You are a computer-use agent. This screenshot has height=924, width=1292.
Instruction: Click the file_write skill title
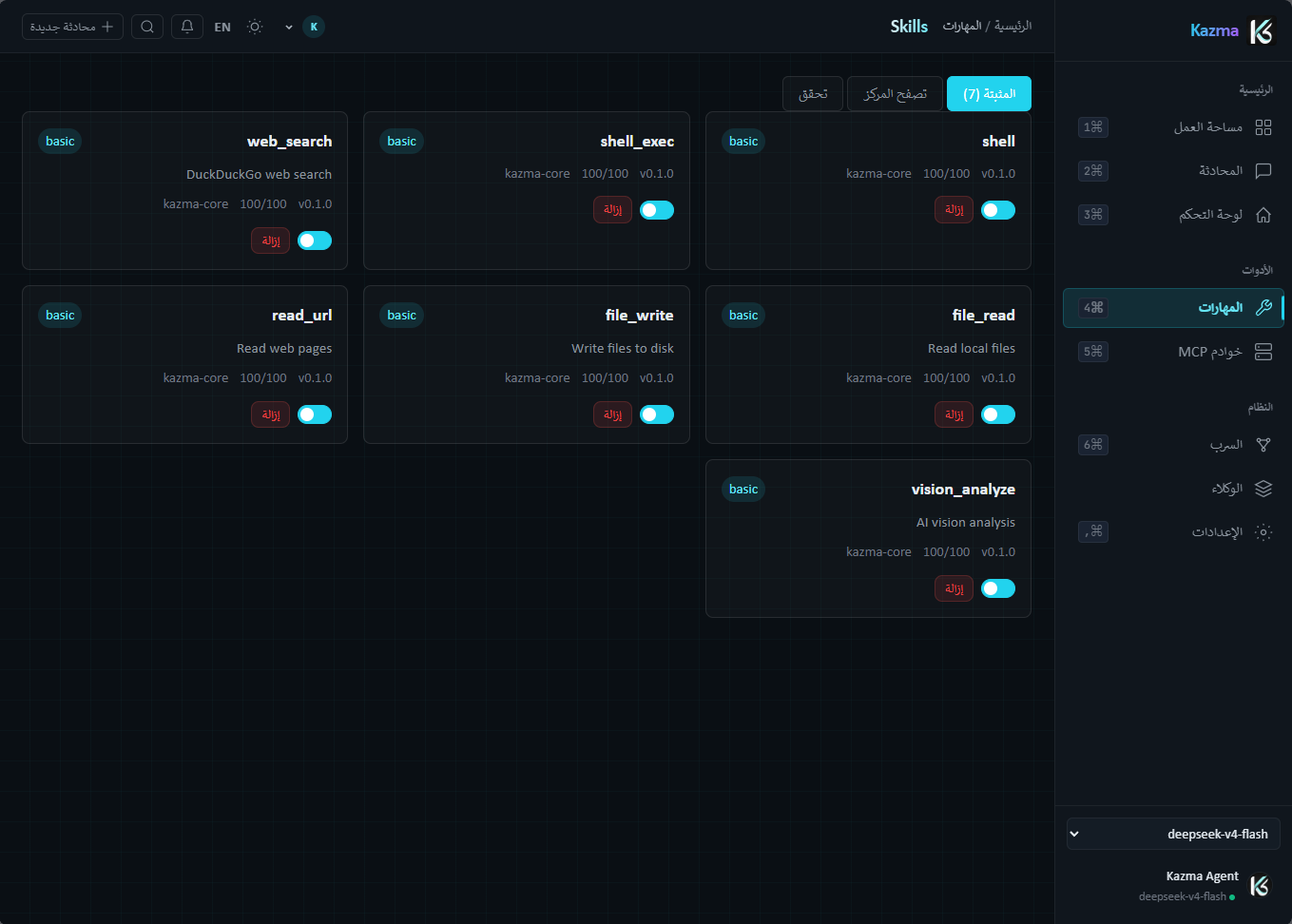coord(640,316)
